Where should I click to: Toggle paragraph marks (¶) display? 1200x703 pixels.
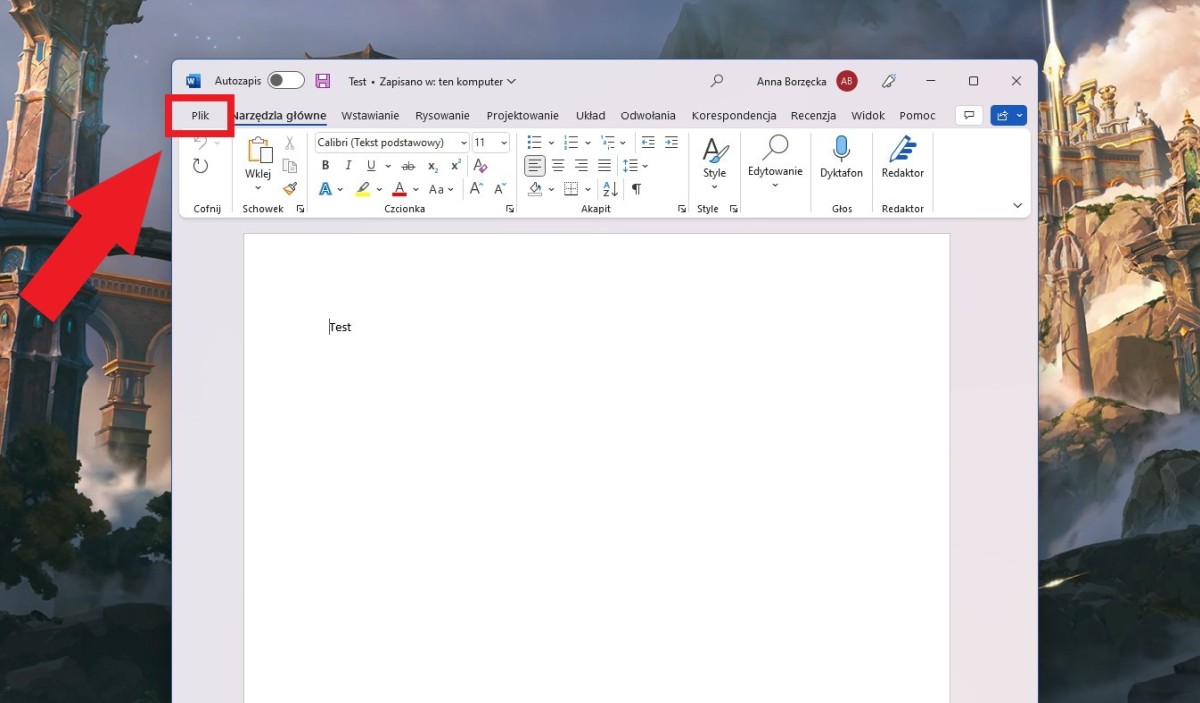pyautogui.click(x=636, y=189)
